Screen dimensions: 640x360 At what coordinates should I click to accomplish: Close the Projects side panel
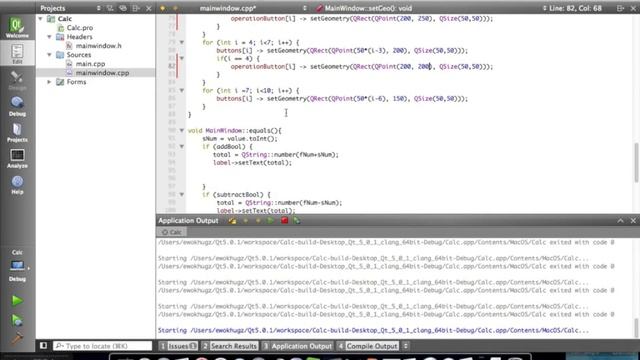(149, 8)
